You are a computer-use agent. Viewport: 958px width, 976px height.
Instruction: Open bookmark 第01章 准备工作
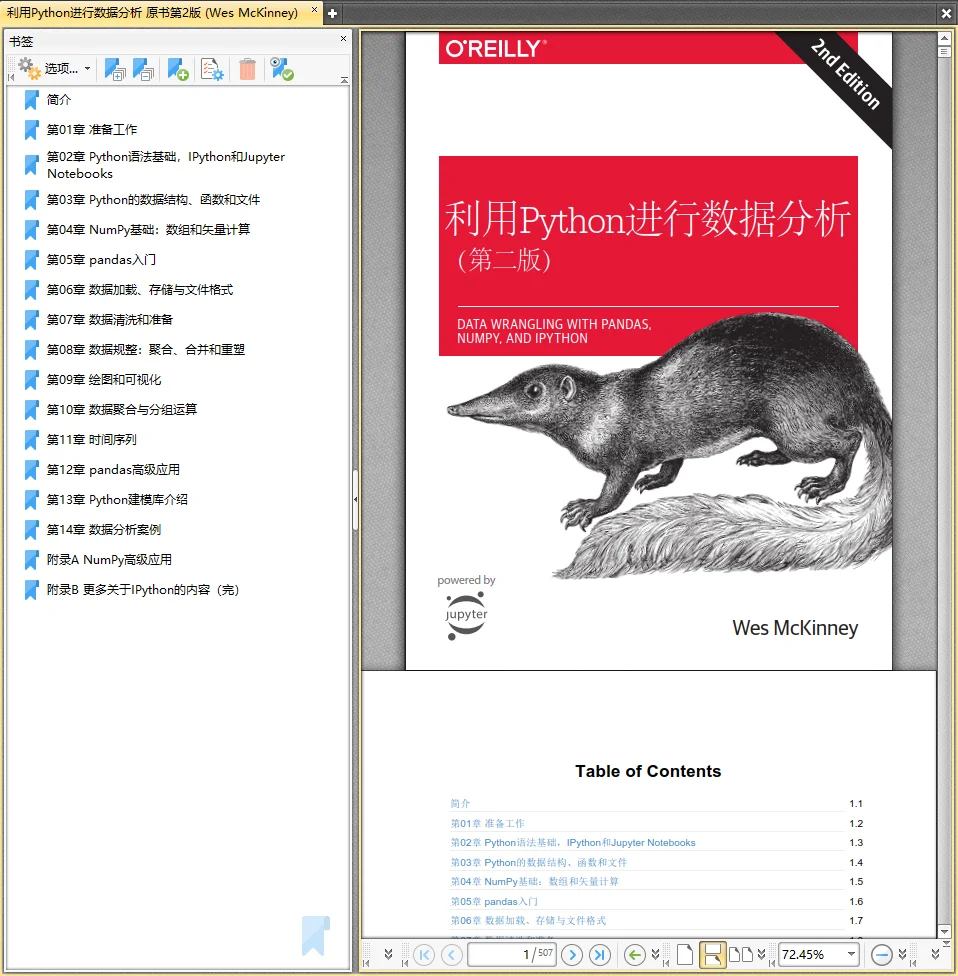[92, 129]
